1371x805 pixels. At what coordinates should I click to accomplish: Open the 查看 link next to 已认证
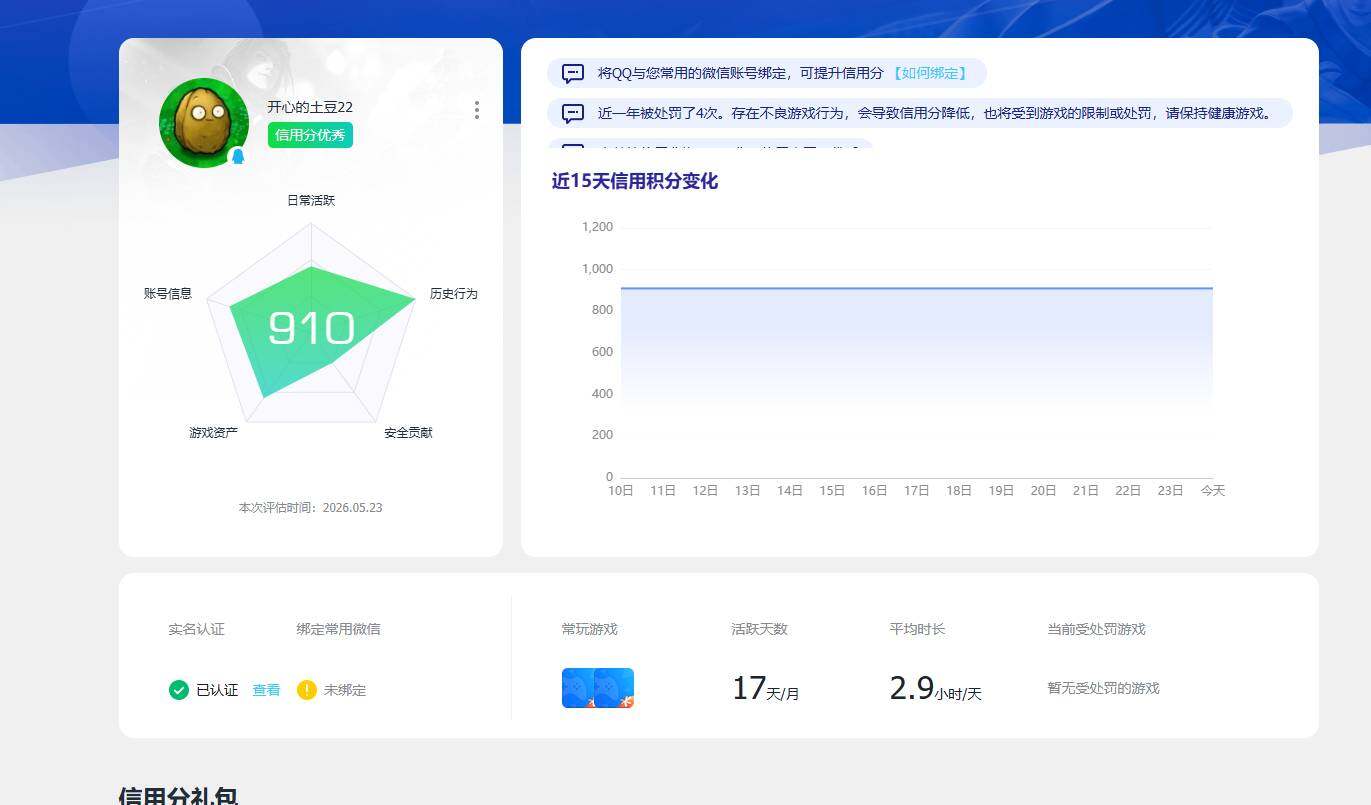[266, 690]
